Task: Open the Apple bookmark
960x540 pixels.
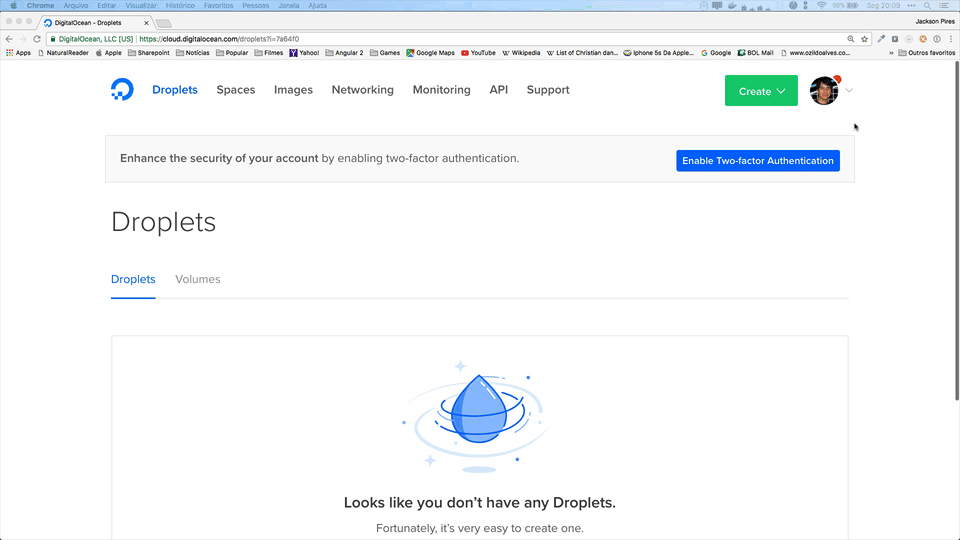Action: 108,53
